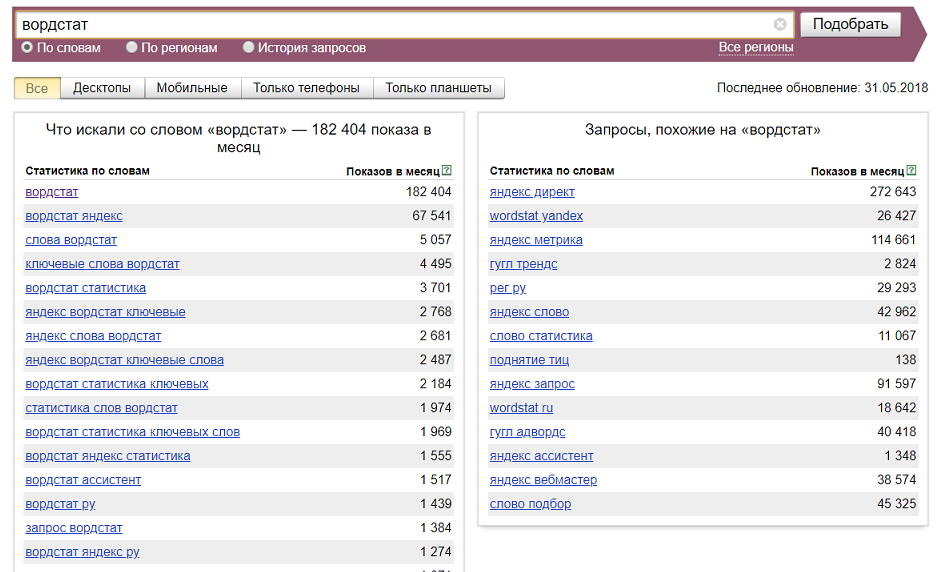Click the 'Запросы, похожие на «вордстат»' heading
The image size is (936, 572).
[x=703, y=130]
